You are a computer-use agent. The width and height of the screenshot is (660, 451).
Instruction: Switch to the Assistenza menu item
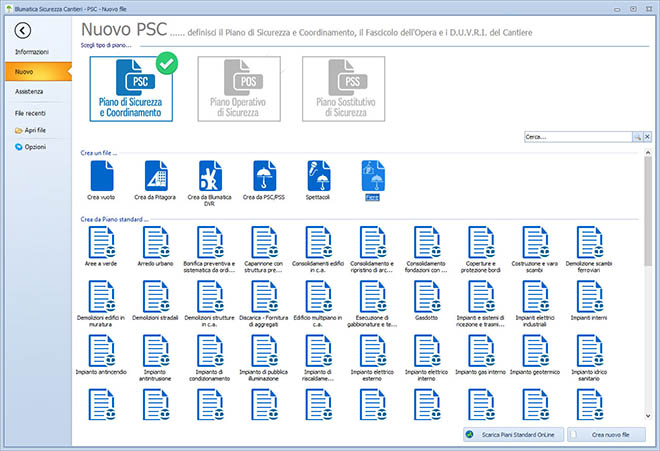(29, 91)
